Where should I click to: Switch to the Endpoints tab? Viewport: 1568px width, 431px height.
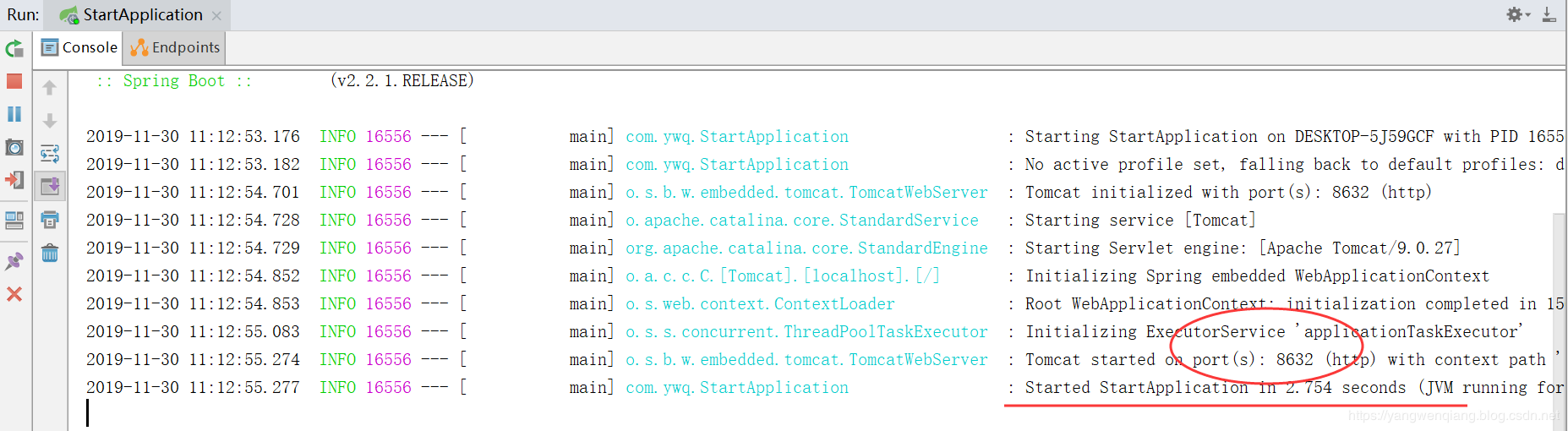point(175,47)
